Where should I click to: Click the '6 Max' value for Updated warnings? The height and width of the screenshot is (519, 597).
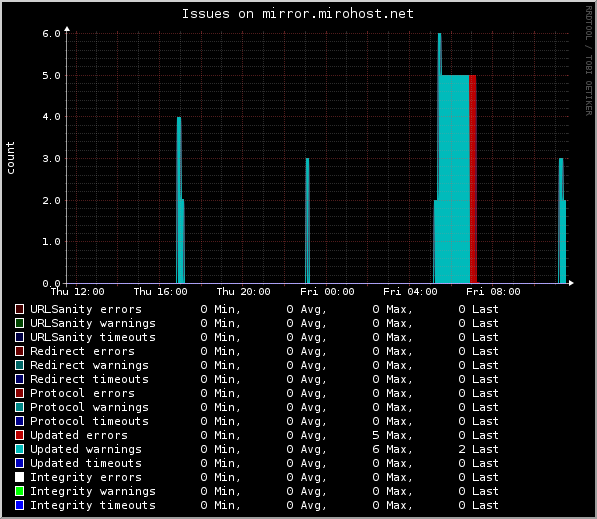(392, 449)
